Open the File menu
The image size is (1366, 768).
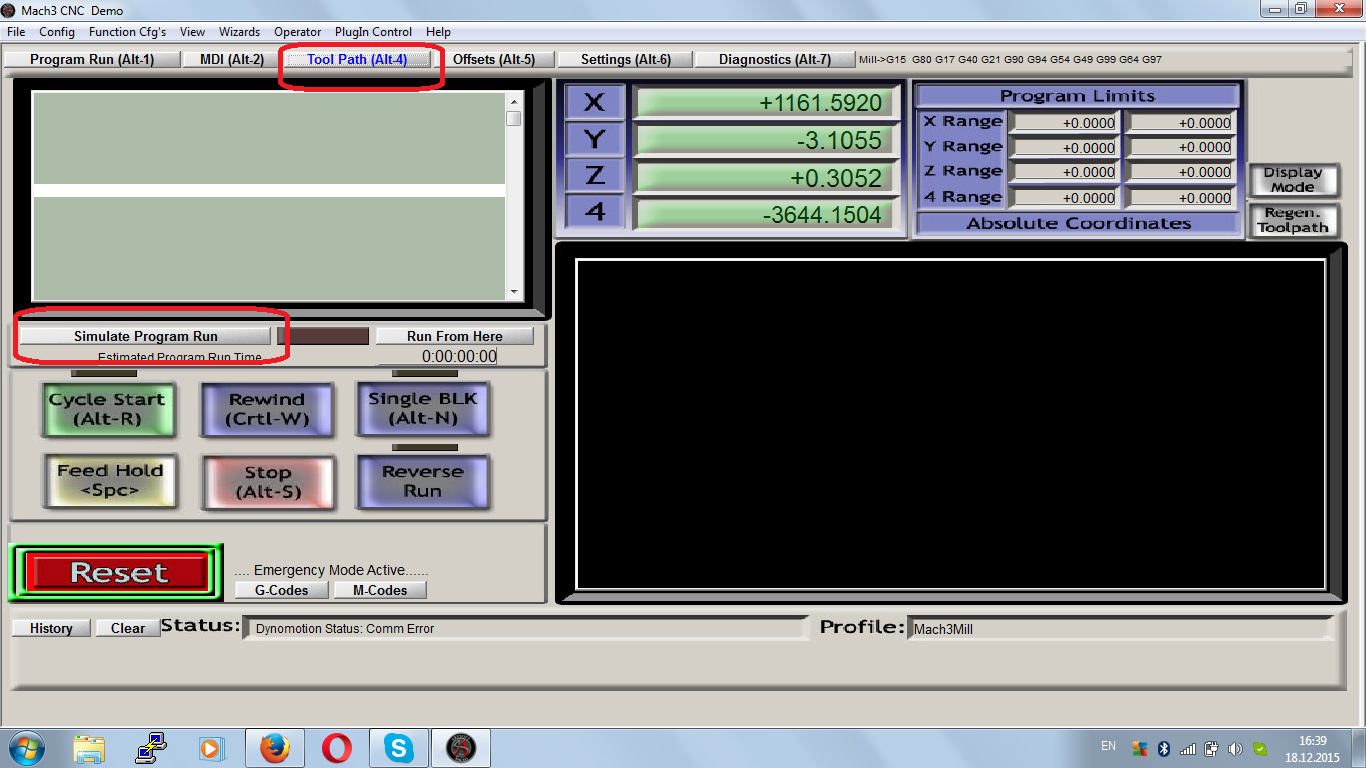point(16,32)
